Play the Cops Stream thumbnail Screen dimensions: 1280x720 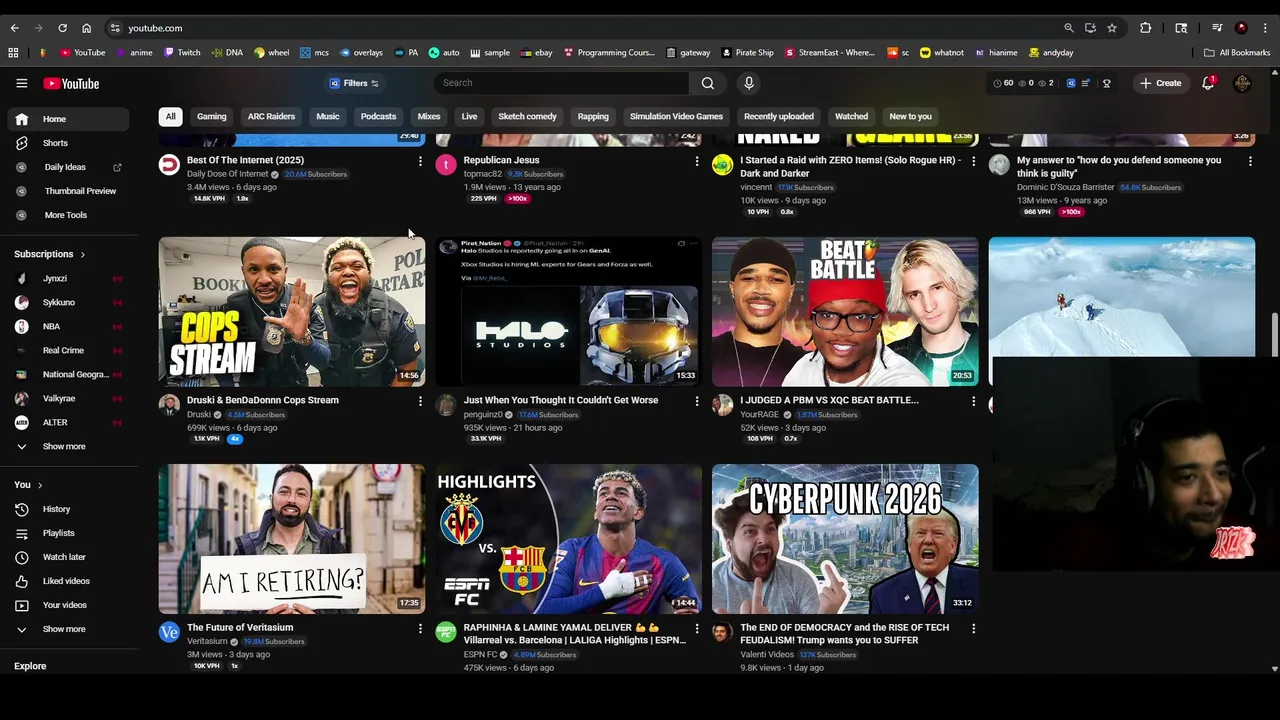click(x=292, y=311)
